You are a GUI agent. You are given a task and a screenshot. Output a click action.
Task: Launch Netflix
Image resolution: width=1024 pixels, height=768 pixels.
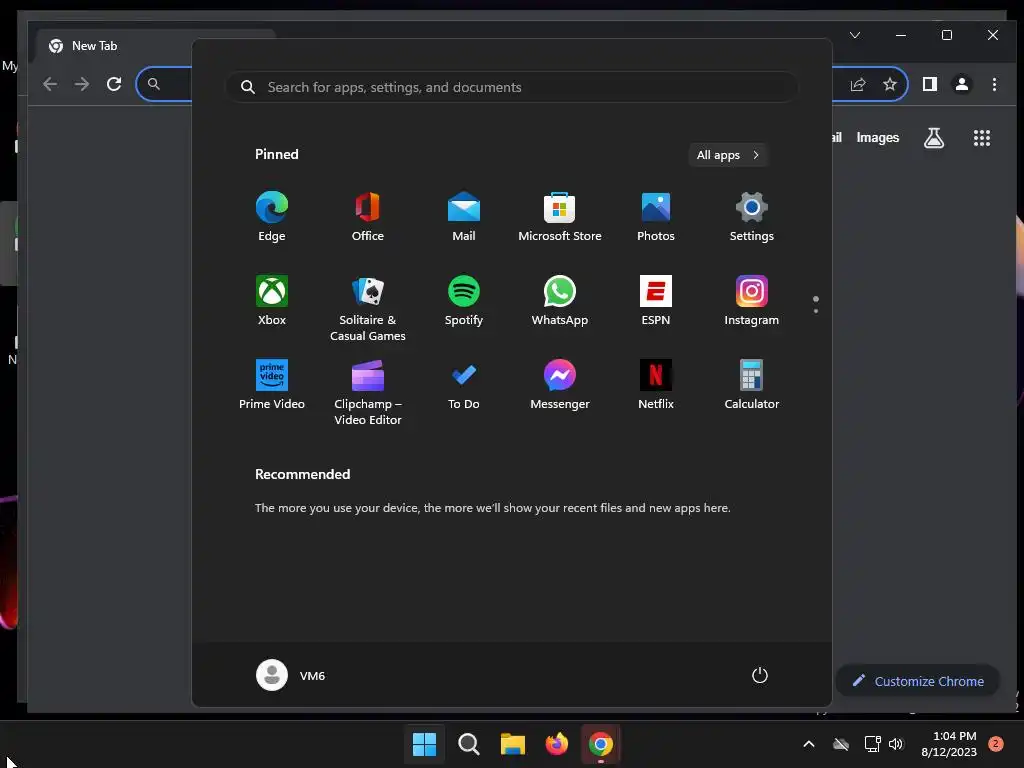point(656,385)
